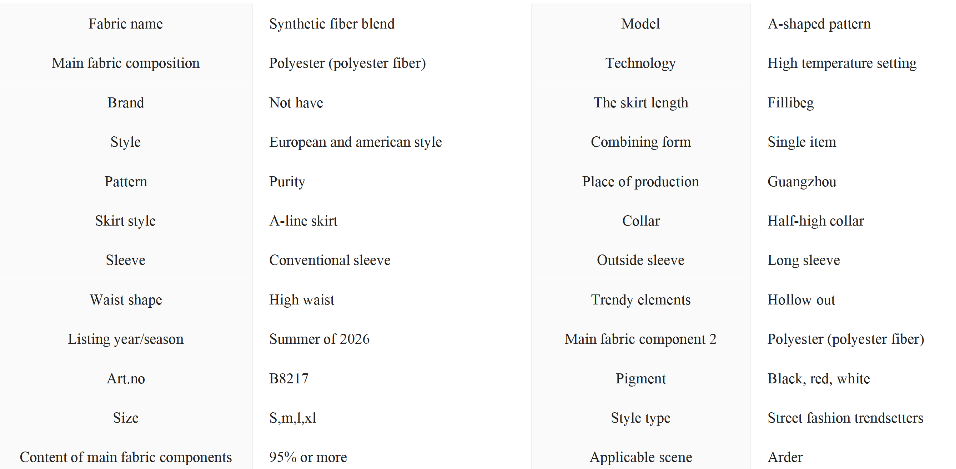Image resolution: width=956 pixels, height=469 pixels.
Task: Click the "Main fabric composition" label
Action: [125, 63]
